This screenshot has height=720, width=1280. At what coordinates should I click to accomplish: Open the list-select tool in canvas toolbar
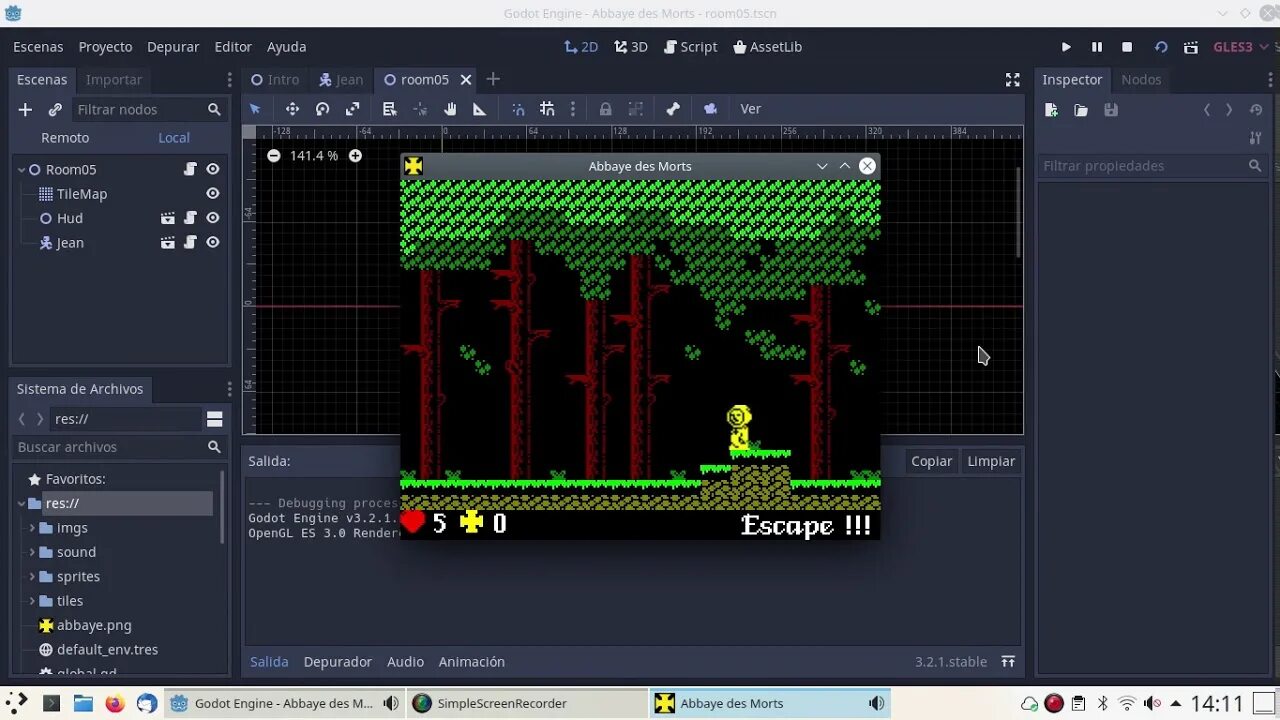pyautogui.click(x=390, y=109)
